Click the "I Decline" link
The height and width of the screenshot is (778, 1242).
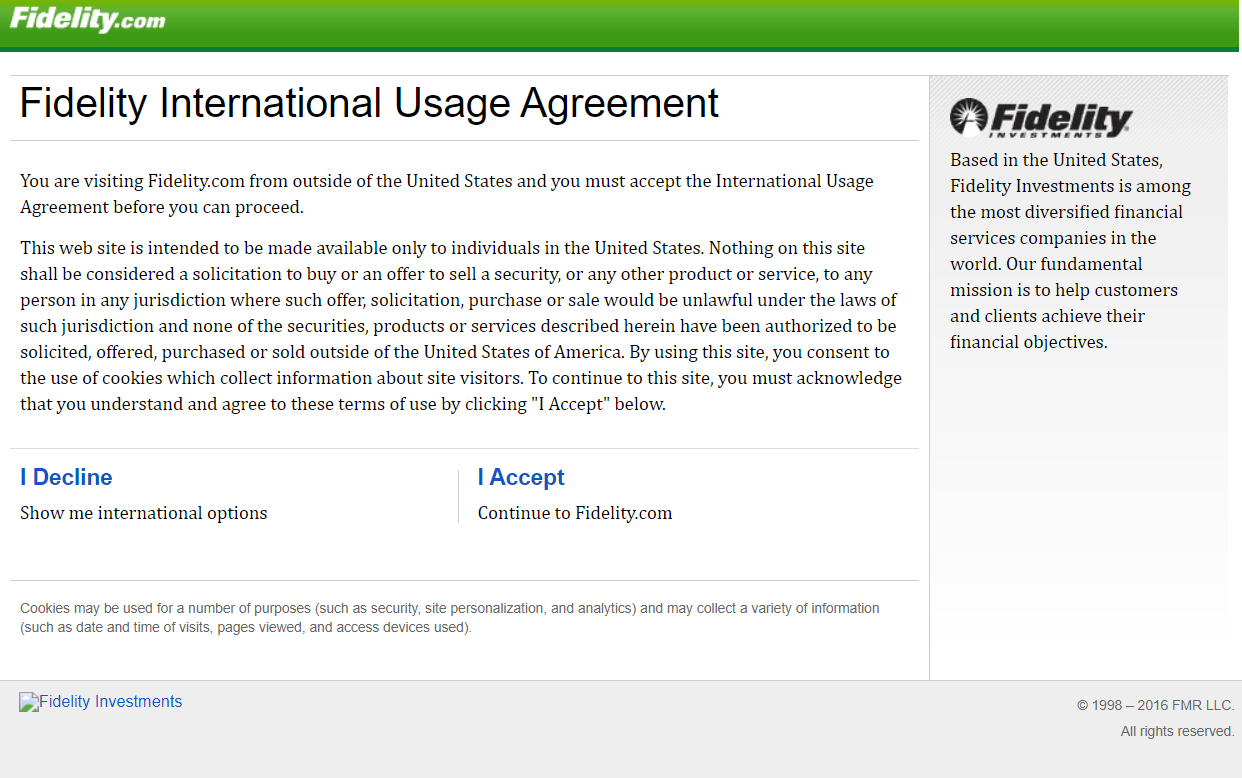[66, 477]
